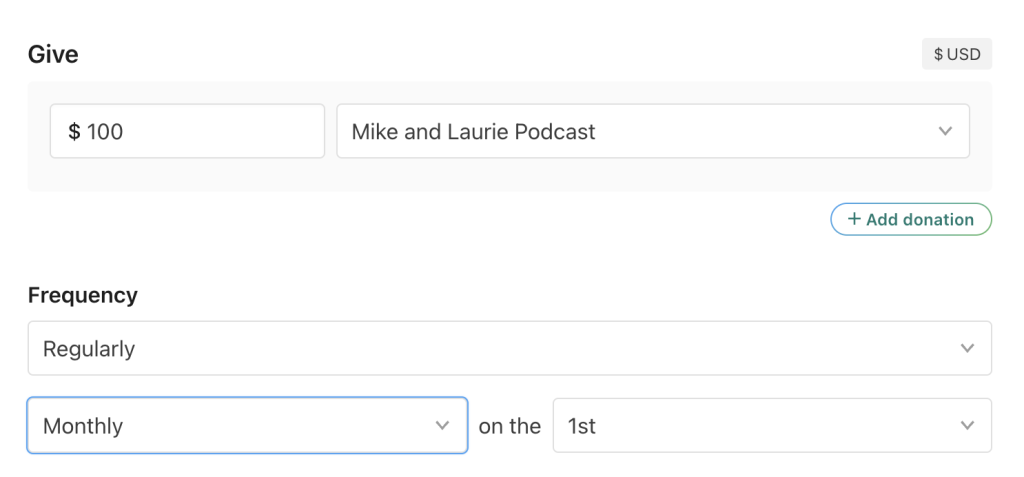This screenshot has height=477, width=1024.
Task: Click the Give section heading
Action: point(53,55)
